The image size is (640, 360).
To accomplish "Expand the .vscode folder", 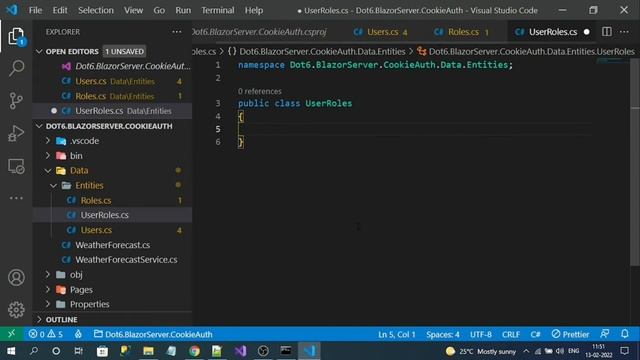I will click(48, 141).
